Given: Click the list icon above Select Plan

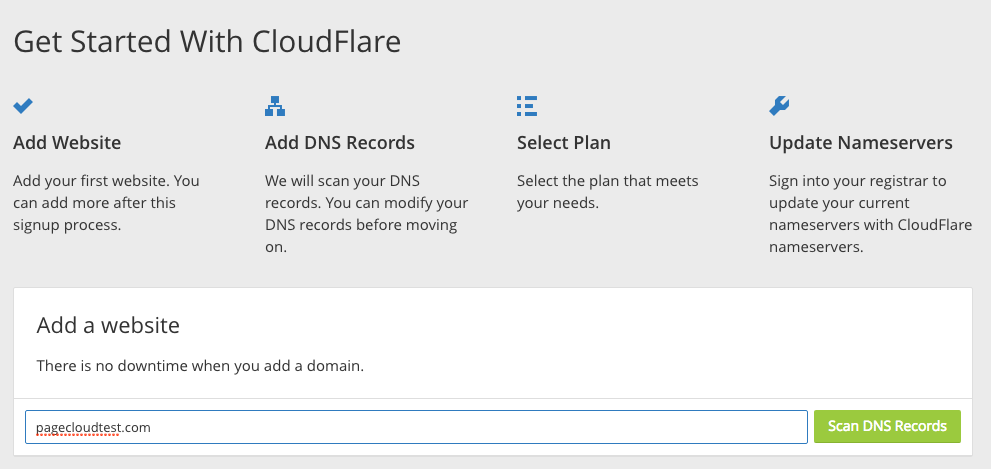Looking at the screenshot, I should tap(527, 105).
